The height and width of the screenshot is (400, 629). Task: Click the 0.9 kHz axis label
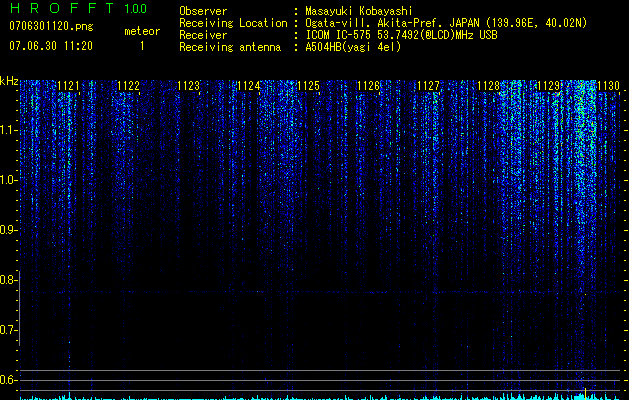[8, 230]
